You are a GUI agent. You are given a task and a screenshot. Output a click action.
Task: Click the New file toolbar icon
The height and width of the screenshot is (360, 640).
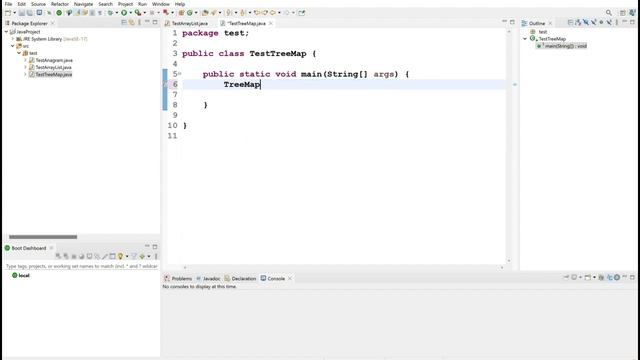point(8,13)
